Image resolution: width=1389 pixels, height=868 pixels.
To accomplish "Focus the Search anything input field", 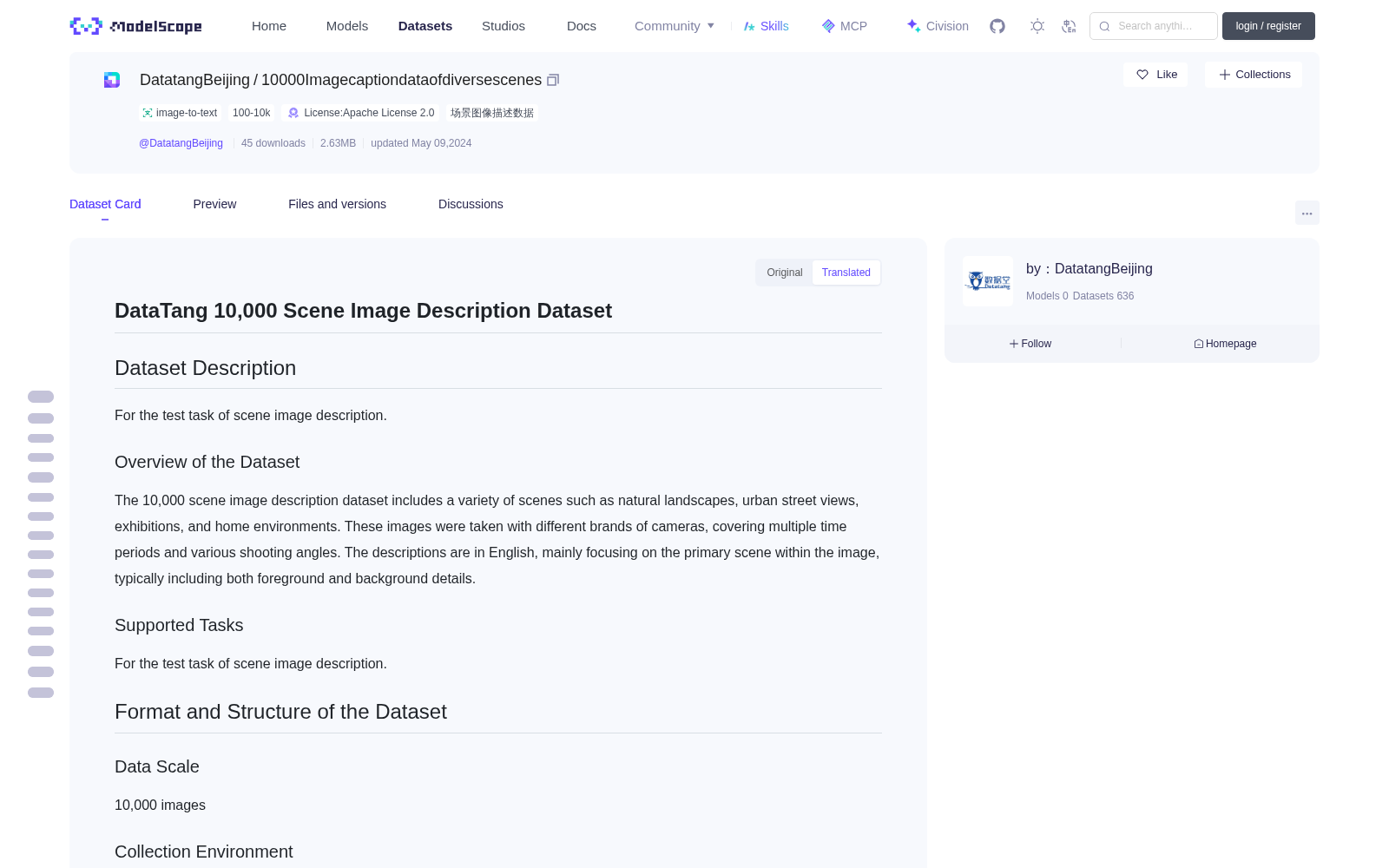I will [x=1154, y=26].
